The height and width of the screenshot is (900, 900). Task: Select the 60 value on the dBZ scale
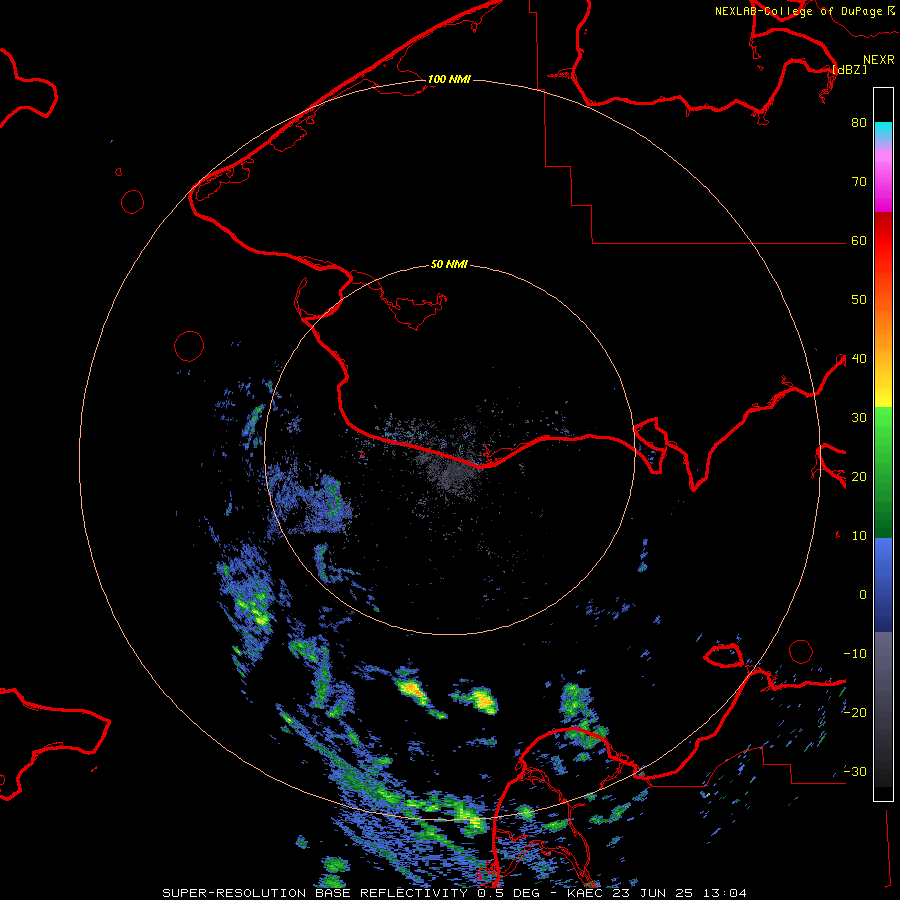coord(859,241)
